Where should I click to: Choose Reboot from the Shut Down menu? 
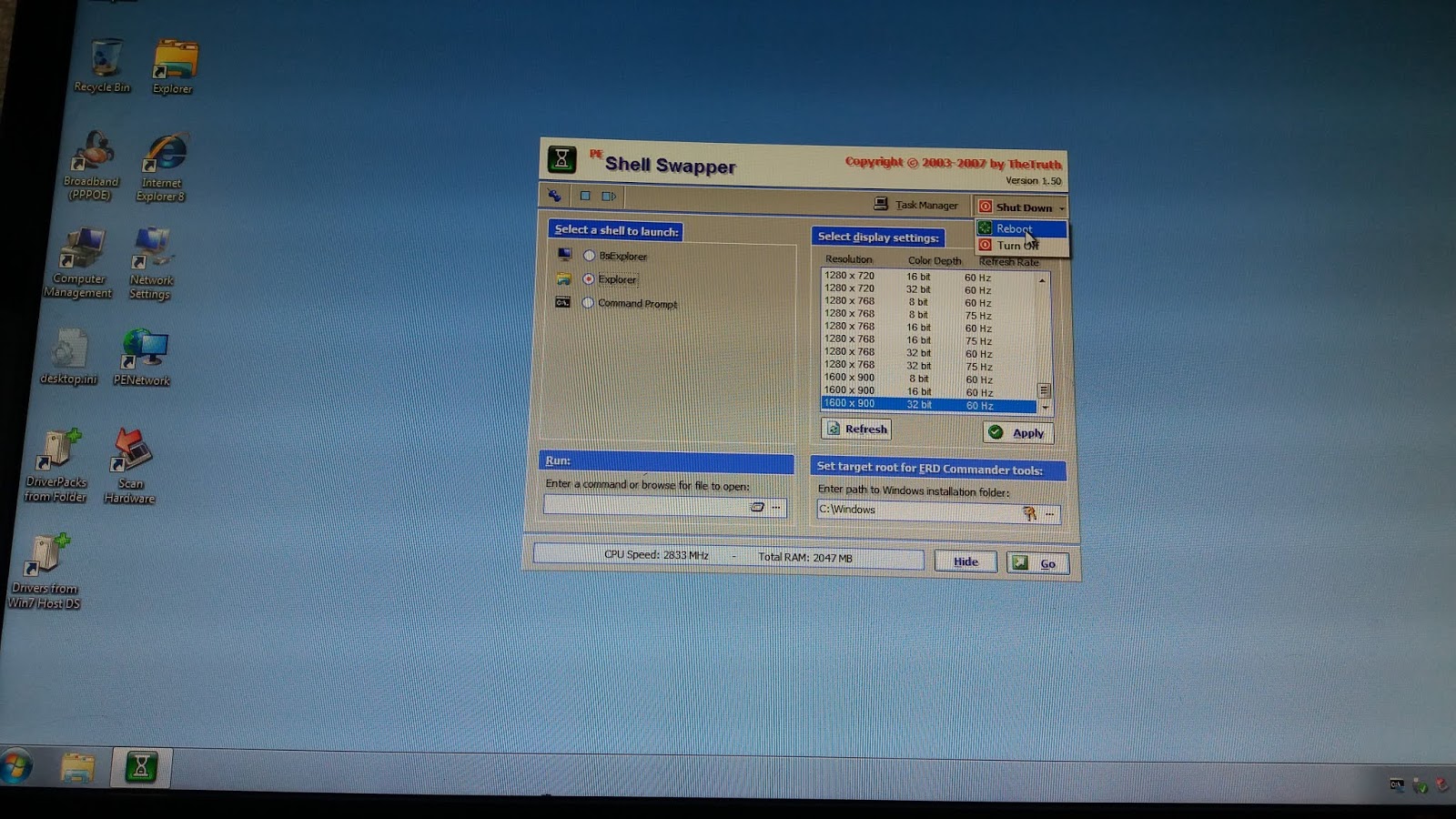coord(1021,228)
